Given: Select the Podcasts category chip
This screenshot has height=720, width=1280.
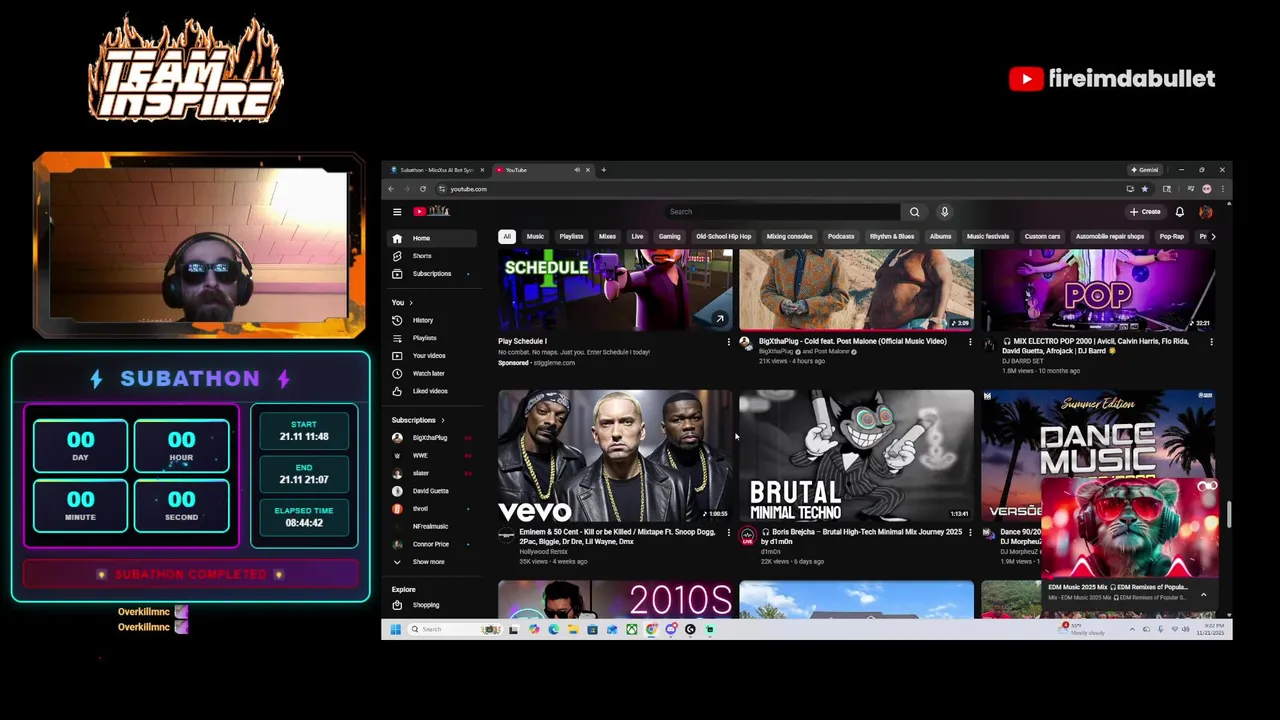Looking at the screenshot, I should [x=841, y=237].
